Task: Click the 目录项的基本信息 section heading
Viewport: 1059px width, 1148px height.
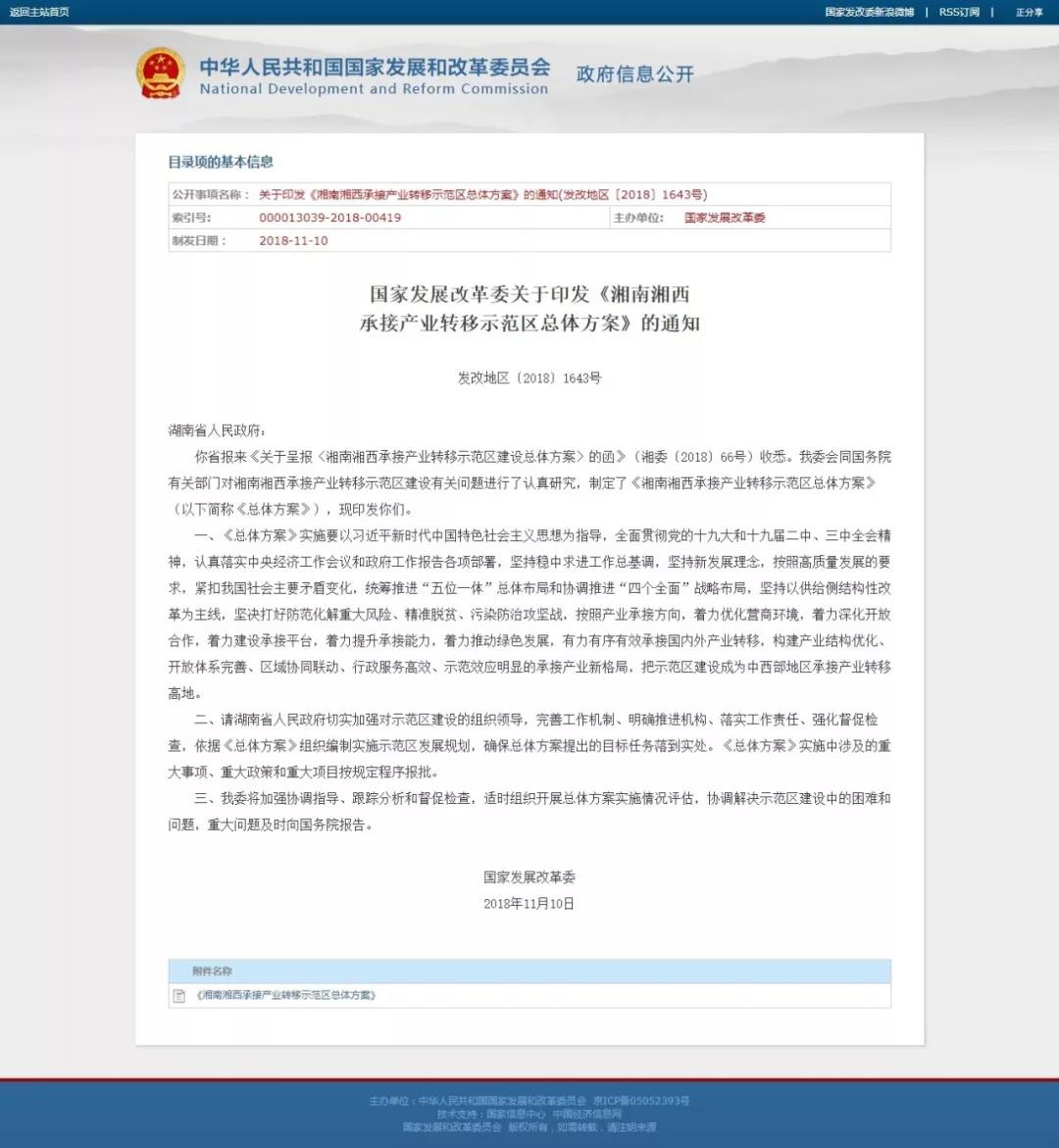Action: pos(221,162)
